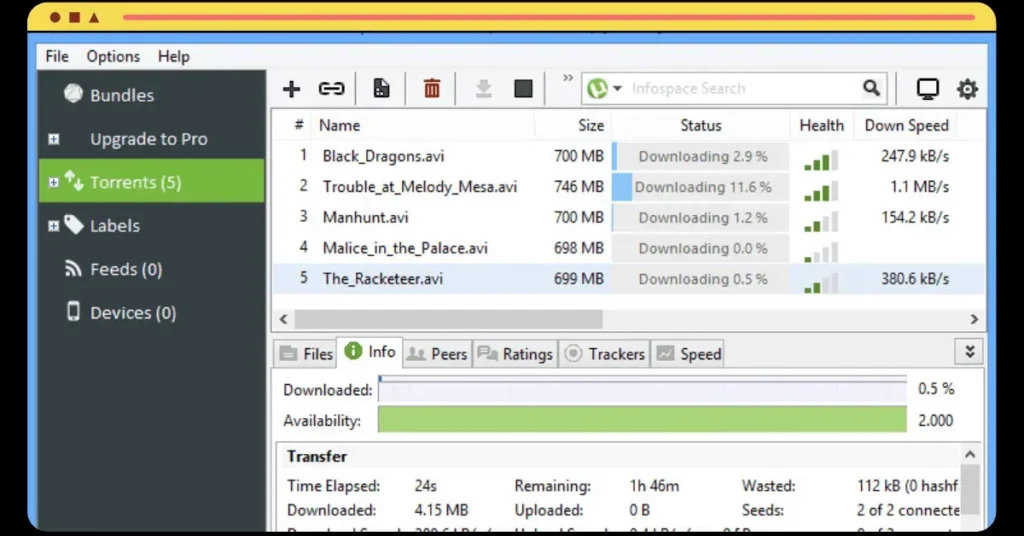Select the Malice_in_the_Palace.avi torrent
This screenshot has width=1024, height=536.
405,248
